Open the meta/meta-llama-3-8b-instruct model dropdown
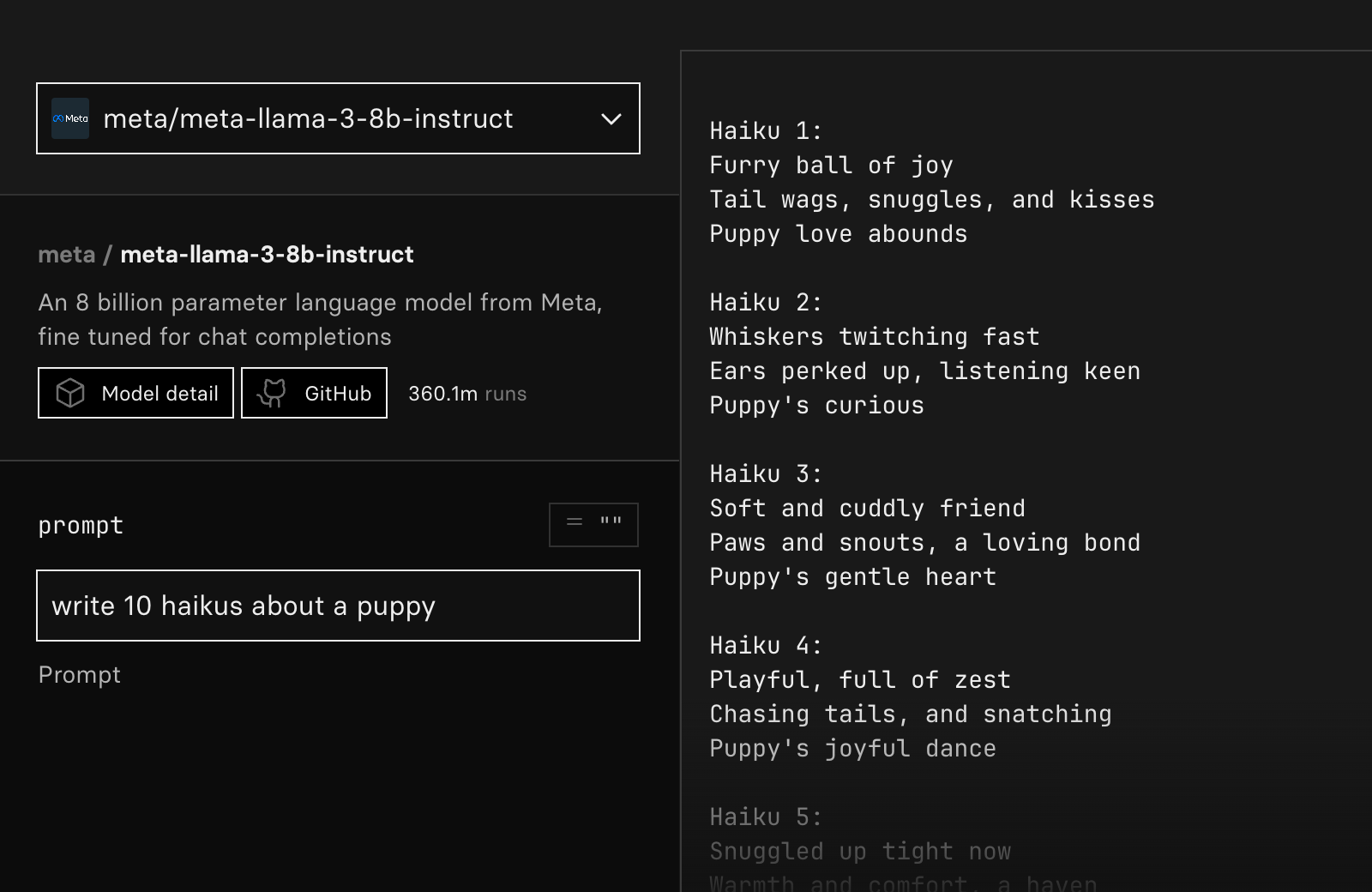 coord(338,118)
